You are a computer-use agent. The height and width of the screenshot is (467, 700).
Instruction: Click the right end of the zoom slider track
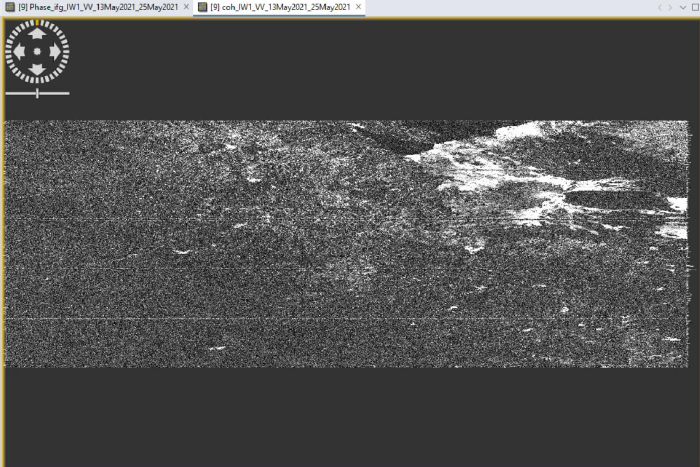(x=68, y=93)
